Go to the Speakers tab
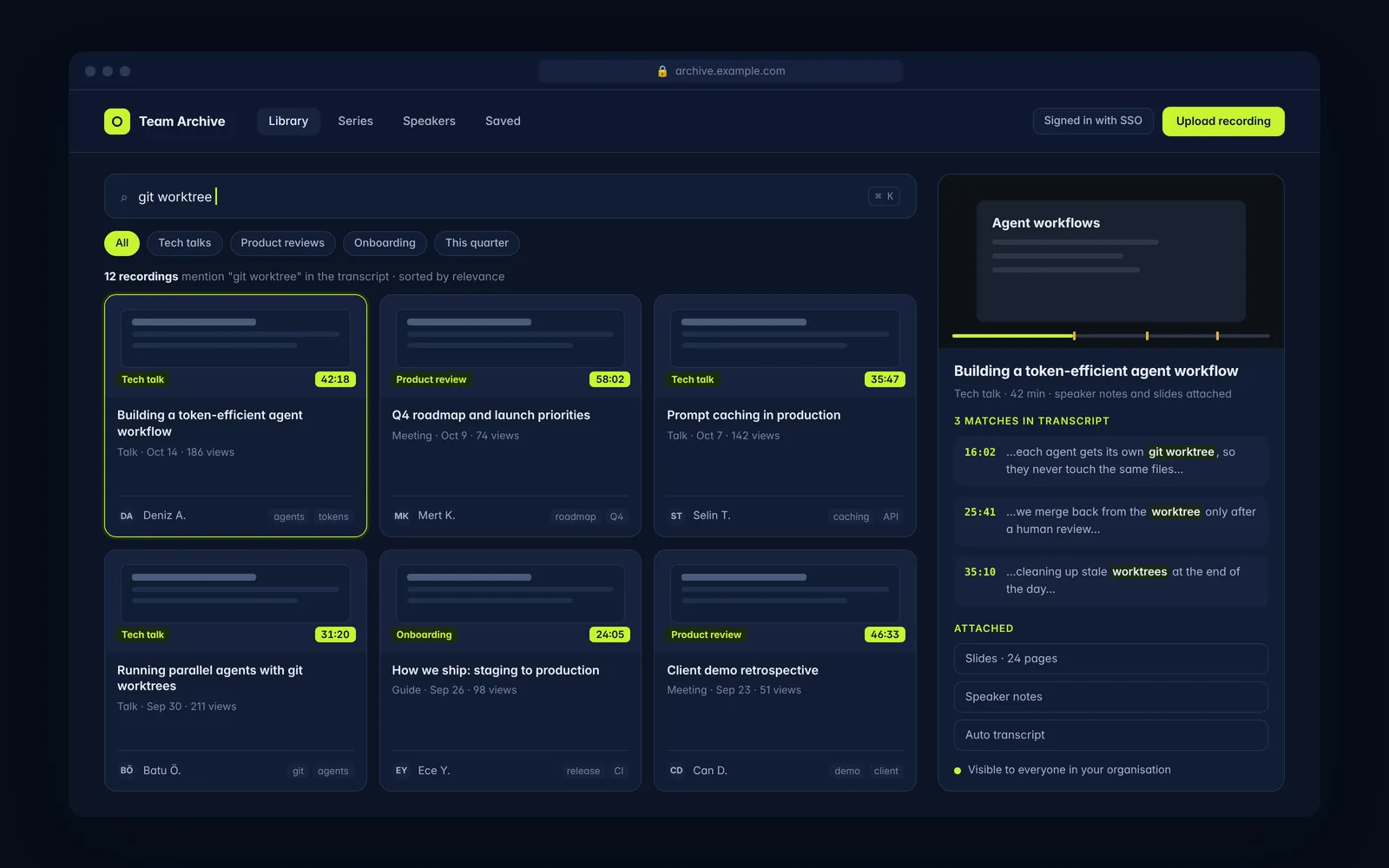Viewport: 1389px width, 868px height. click(x=429, y=122)
